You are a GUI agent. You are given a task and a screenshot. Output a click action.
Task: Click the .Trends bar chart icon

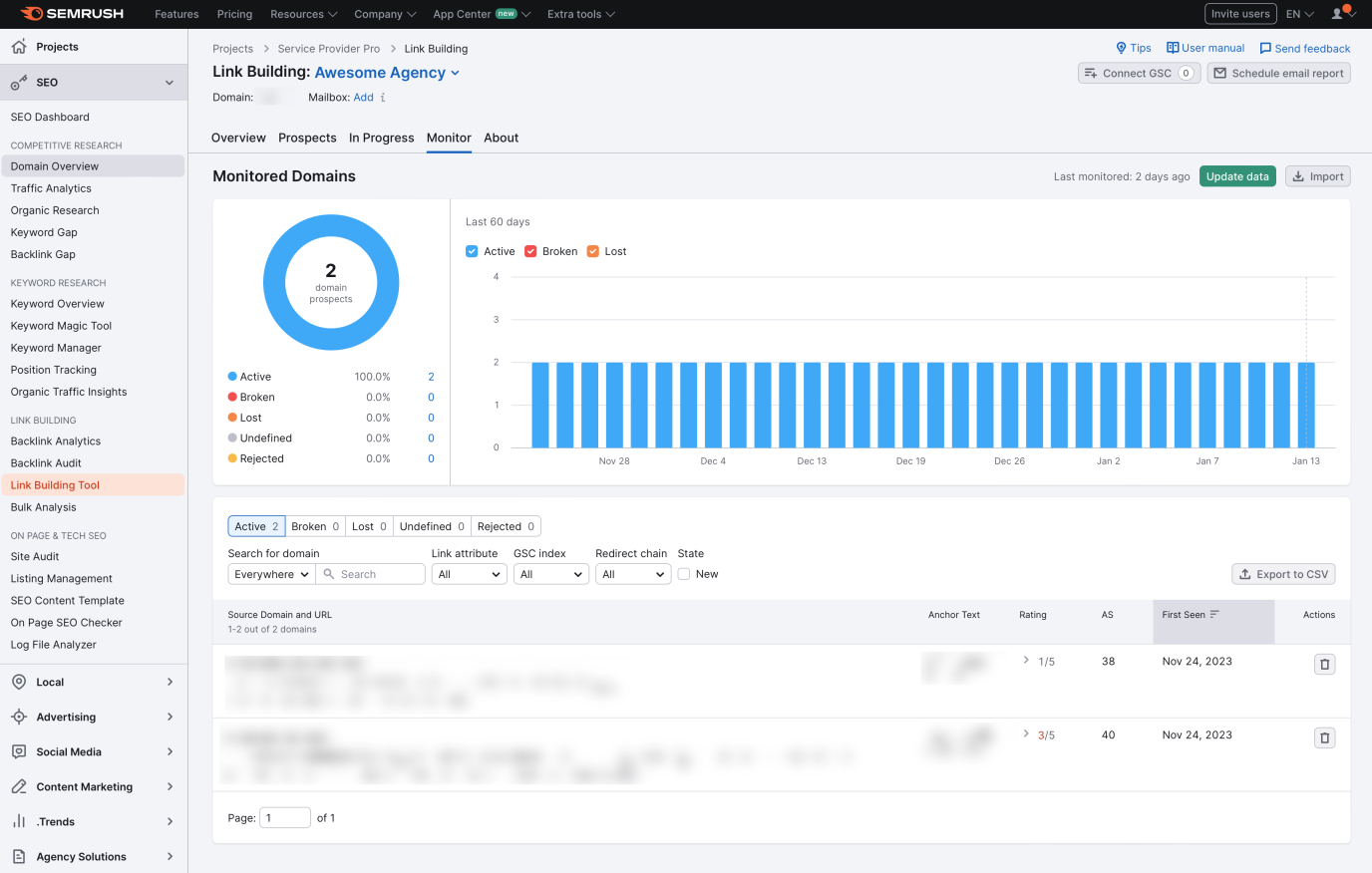click(x=19, y=821)
